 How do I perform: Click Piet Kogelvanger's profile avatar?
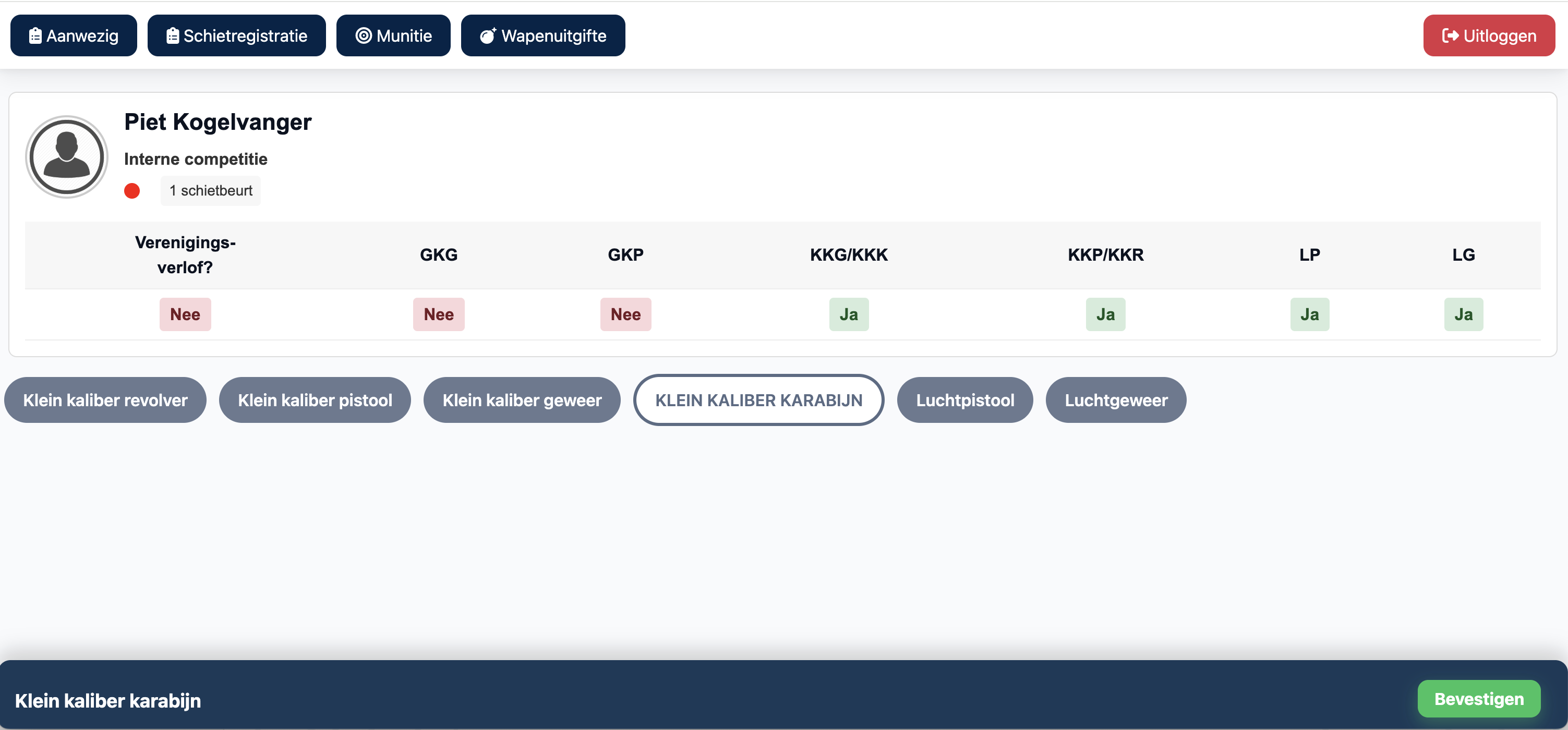pos(66,157)
